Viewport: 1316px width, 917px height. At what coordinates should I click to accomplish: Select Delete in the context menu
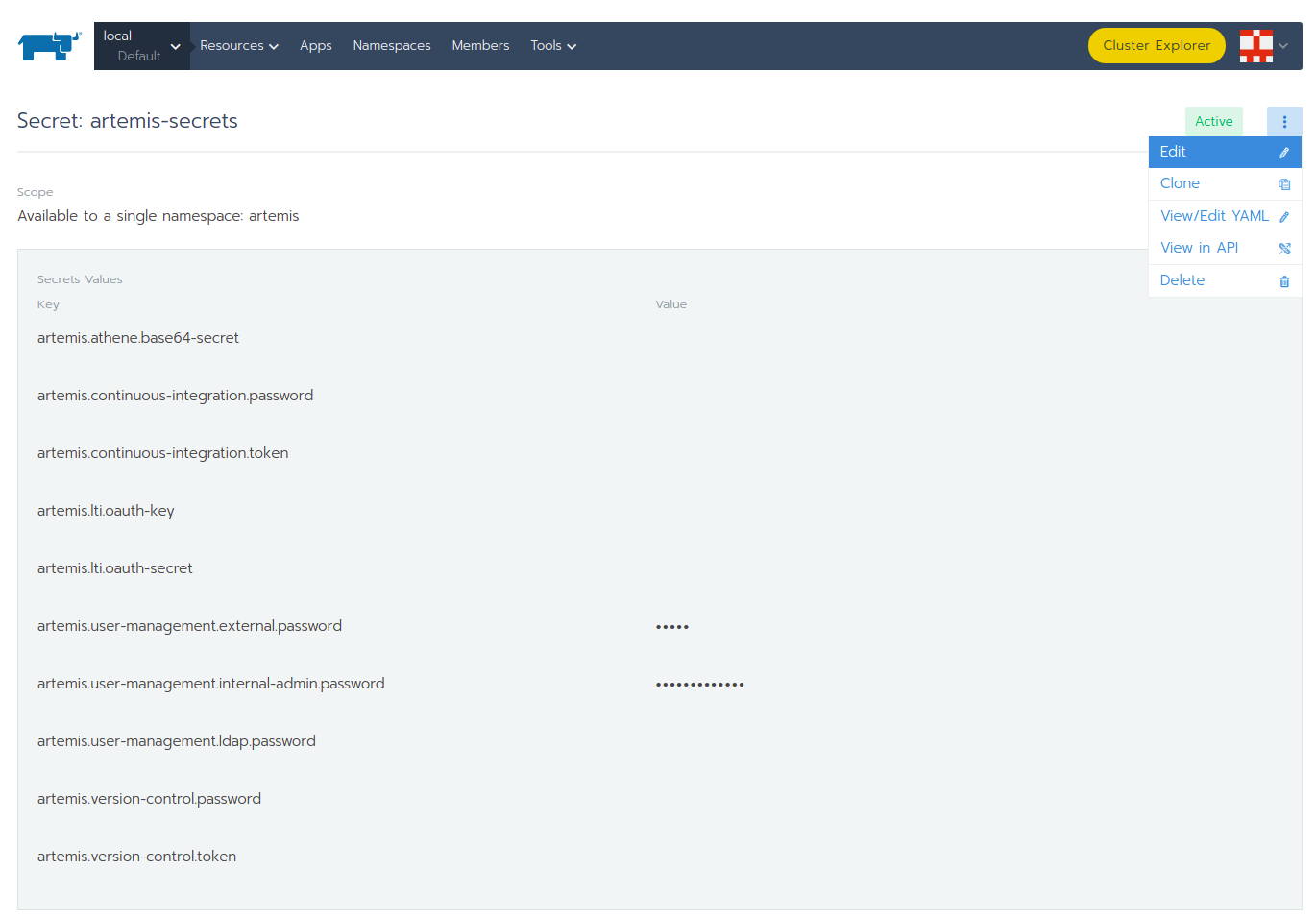pos(1182,280)
